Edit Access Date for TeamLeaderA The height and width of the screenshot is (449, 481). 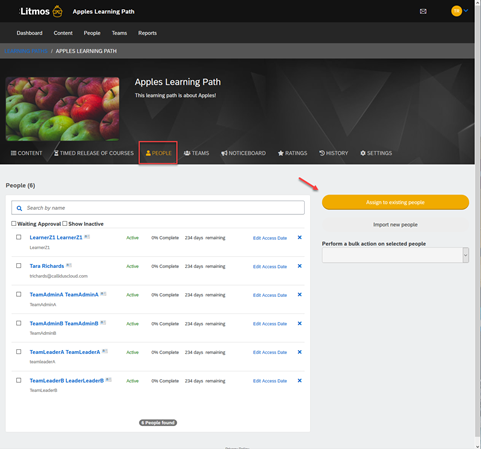click(270, 352)
